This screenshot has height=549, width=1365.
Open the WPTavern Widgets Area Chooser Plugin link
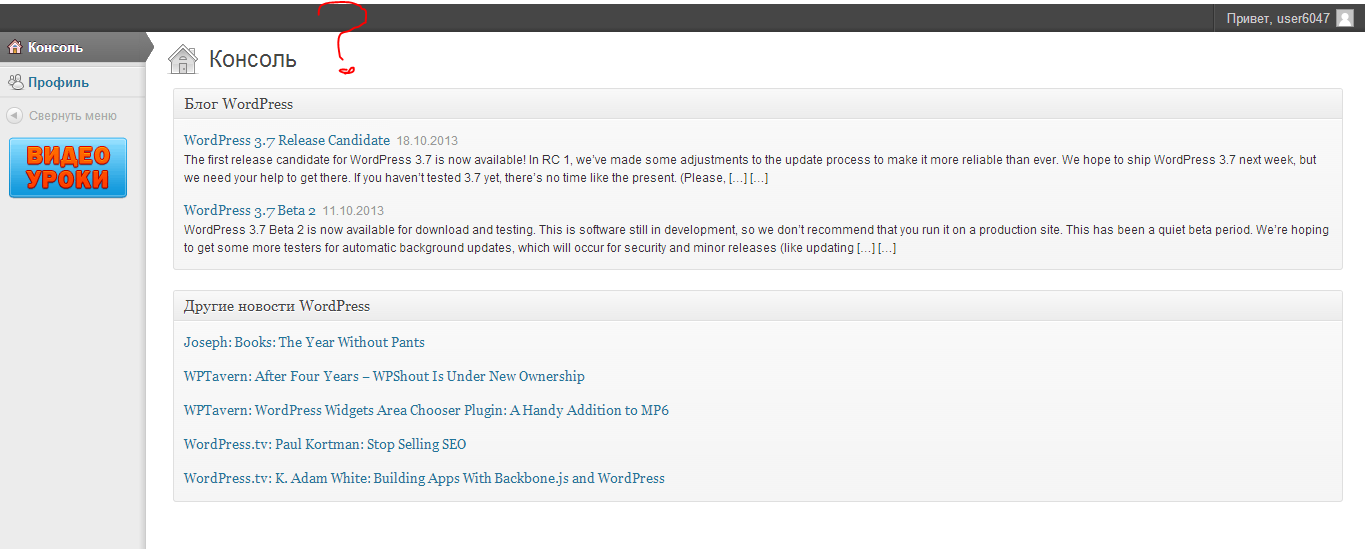pos(426,410)
